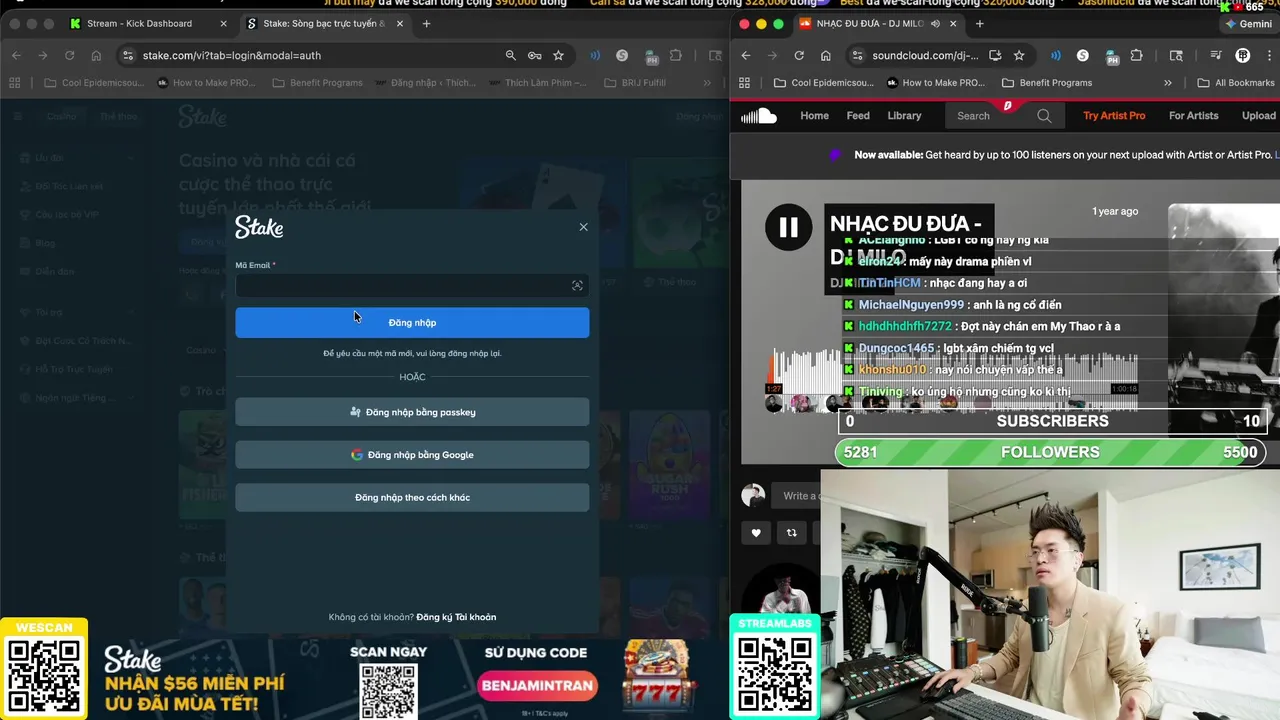Image resolution: width=1280 pixels, height=720 pixels.
Task: Open Benefit Programs bookmark folder in Stake window
Action: (317, 83)
